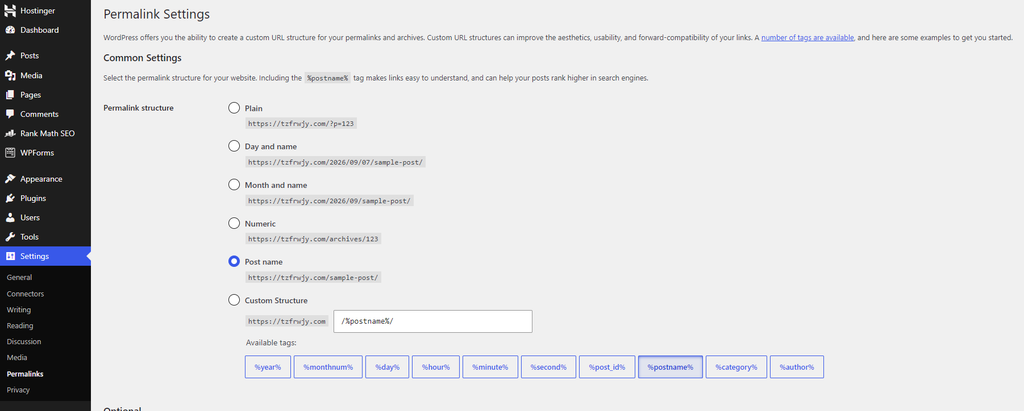Insert the %hour% tag button
Screen dimensions: 1024x411
pos(436,367)
